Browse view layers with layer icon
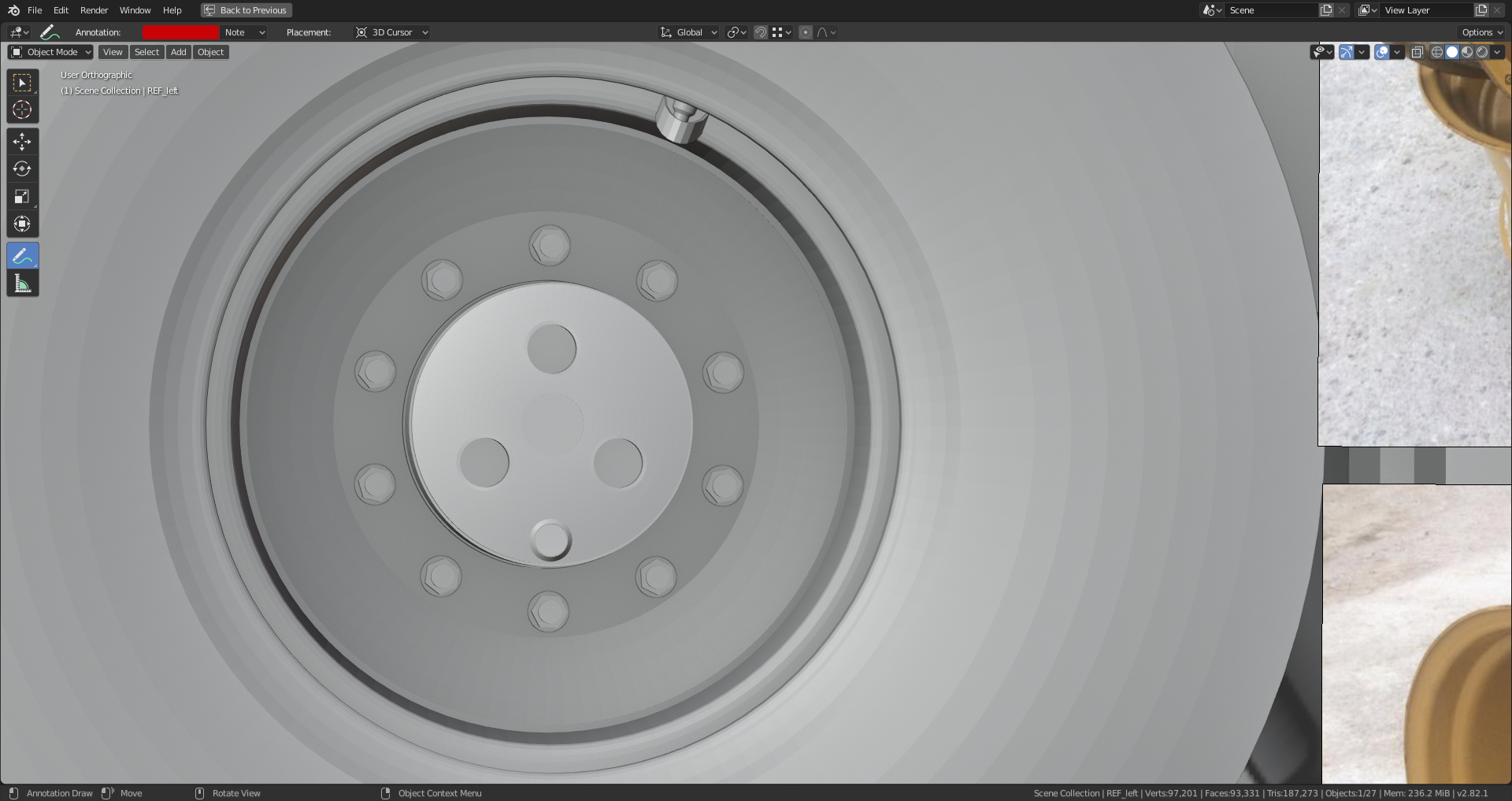The image size is (1512, 801). pyautogui.click(x=1367, y=10)
